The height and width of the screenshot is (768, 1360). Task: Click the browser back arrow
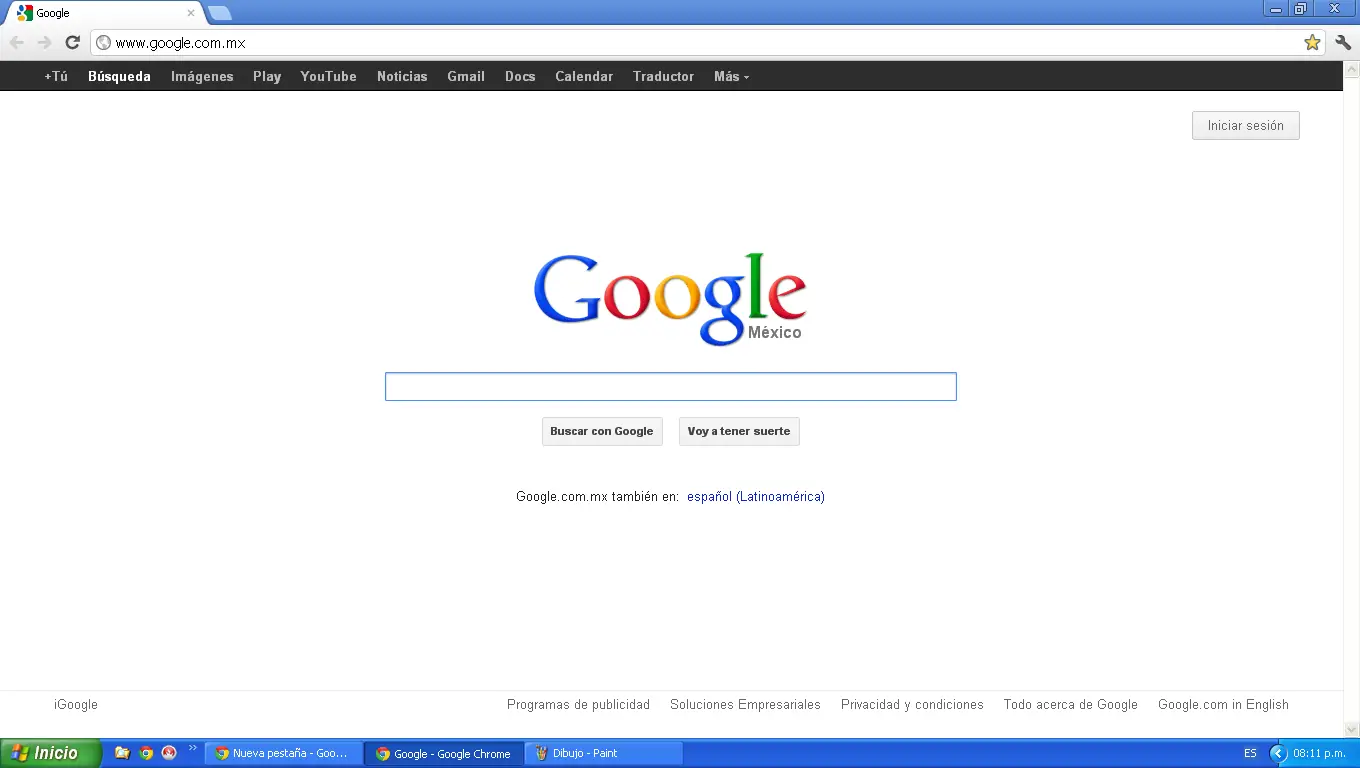[x=17, y=42]
